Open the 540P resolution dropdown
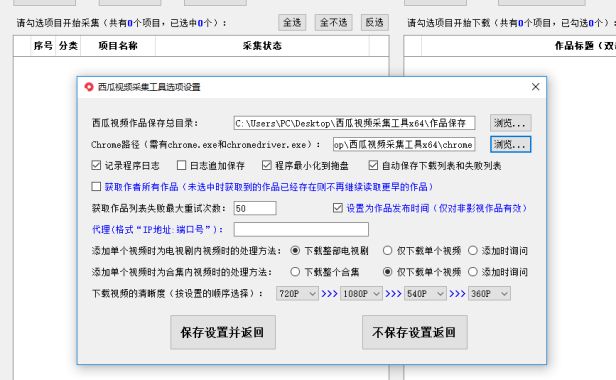 (x=425, y=294)
